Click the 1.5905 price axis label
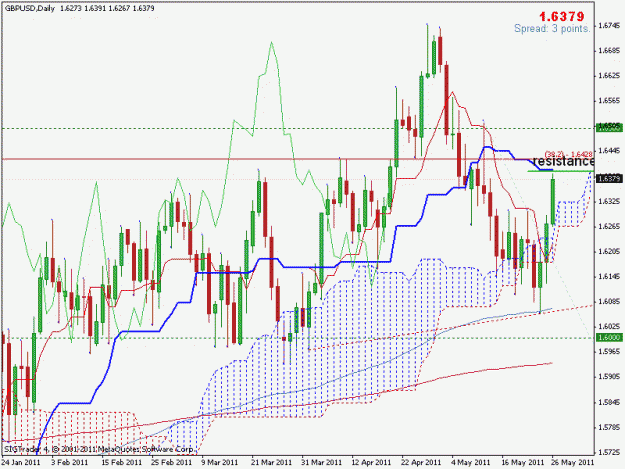This screenshot has width=625, height=469. point(609,377)
